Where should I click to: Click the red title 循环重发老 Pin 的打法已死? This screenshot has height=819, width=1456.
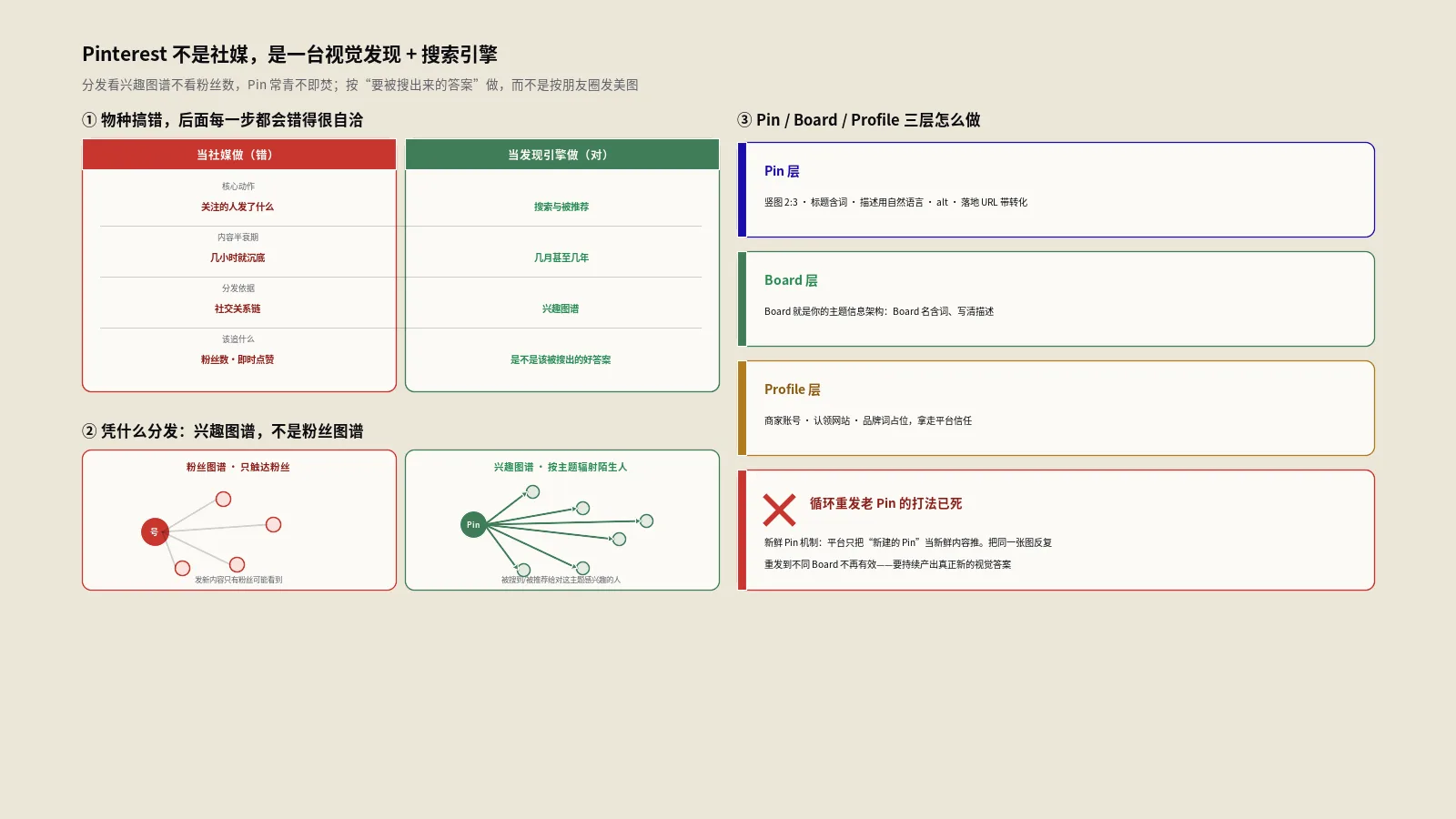[885, 503]
